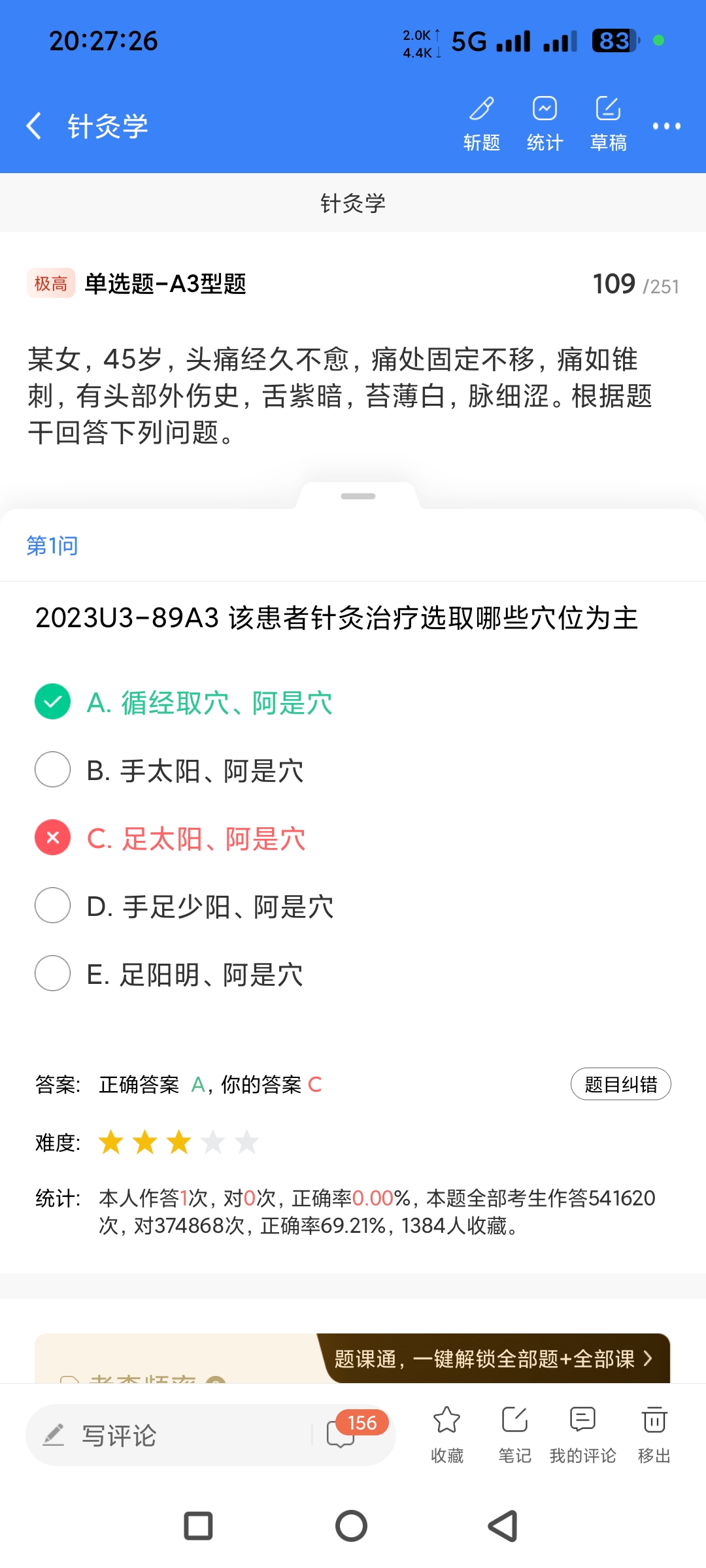The image size is (706, 1568).
Task: Tap the drag handle above 第1问
Action: [x=358, y=497]
